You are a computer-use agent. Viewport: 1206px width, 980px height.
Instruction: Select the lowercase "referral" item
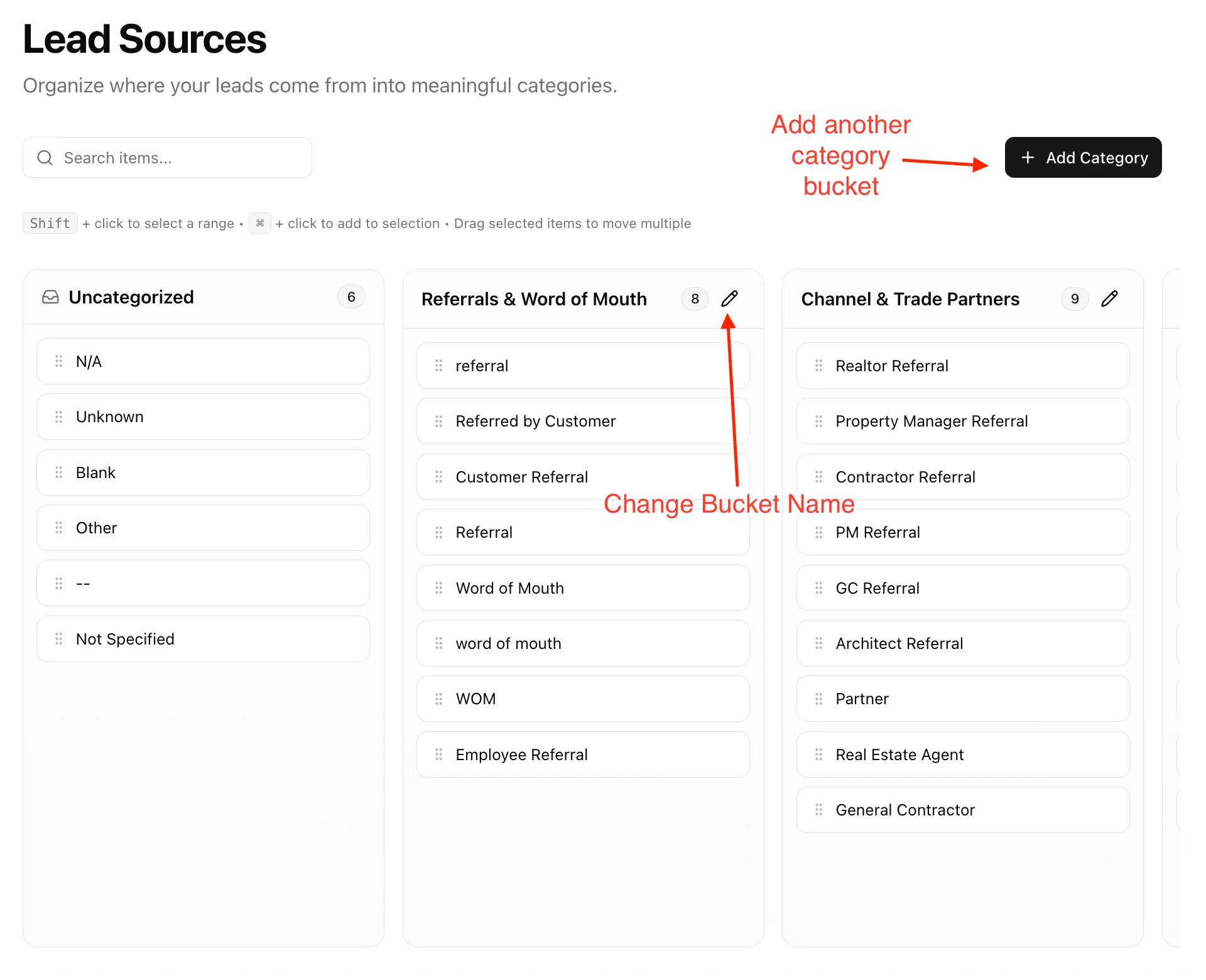point(583,366)
